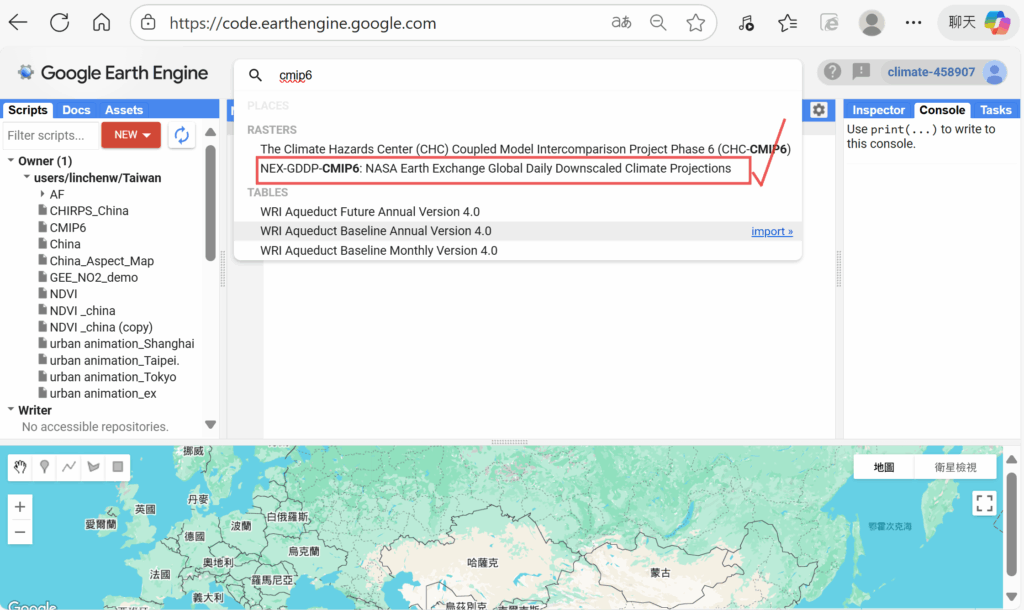Collapse the Owner (1) tree section
Viewport: 1024px width, 610px height.
10,161
